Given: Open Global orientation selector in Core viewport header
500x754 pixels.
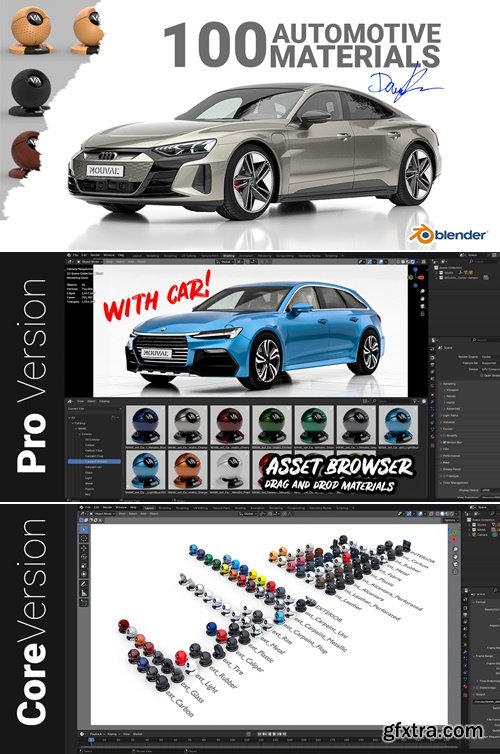Looking at the screenshot, I should click(x=249, y=514).
